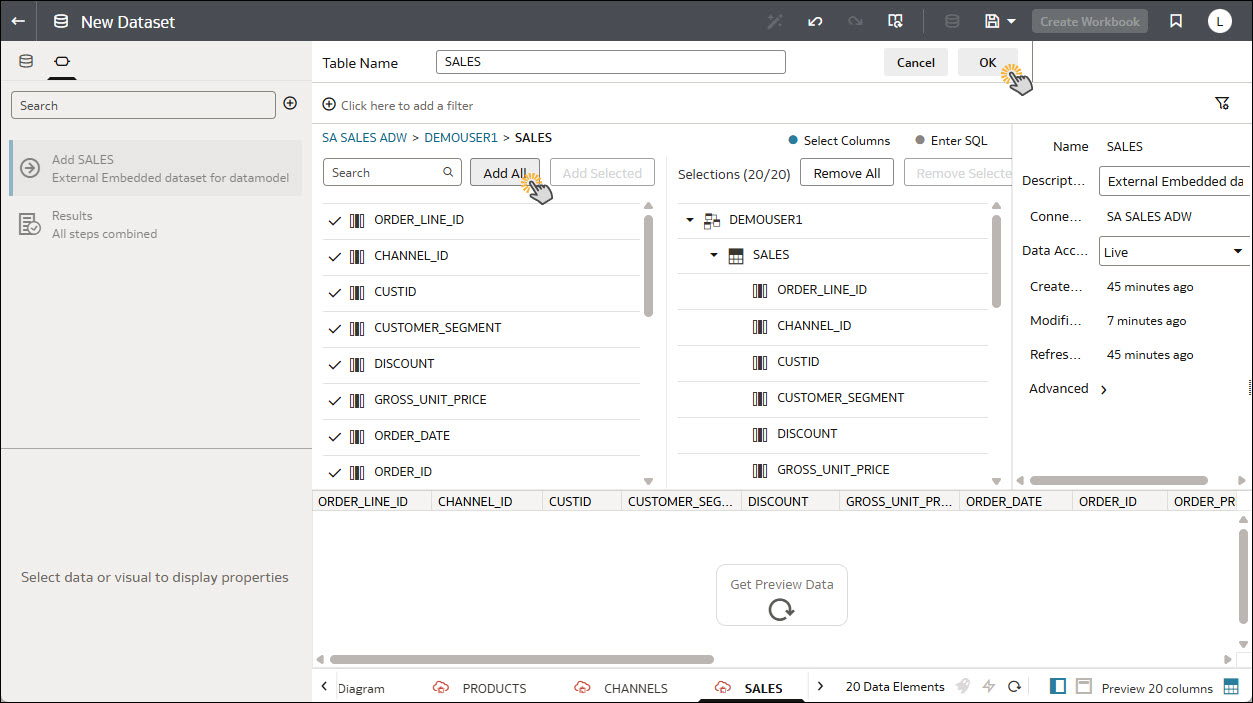Edit the Table Name field
The width and height of the screenshot is (1253, 703).
[x=611, y=62]
